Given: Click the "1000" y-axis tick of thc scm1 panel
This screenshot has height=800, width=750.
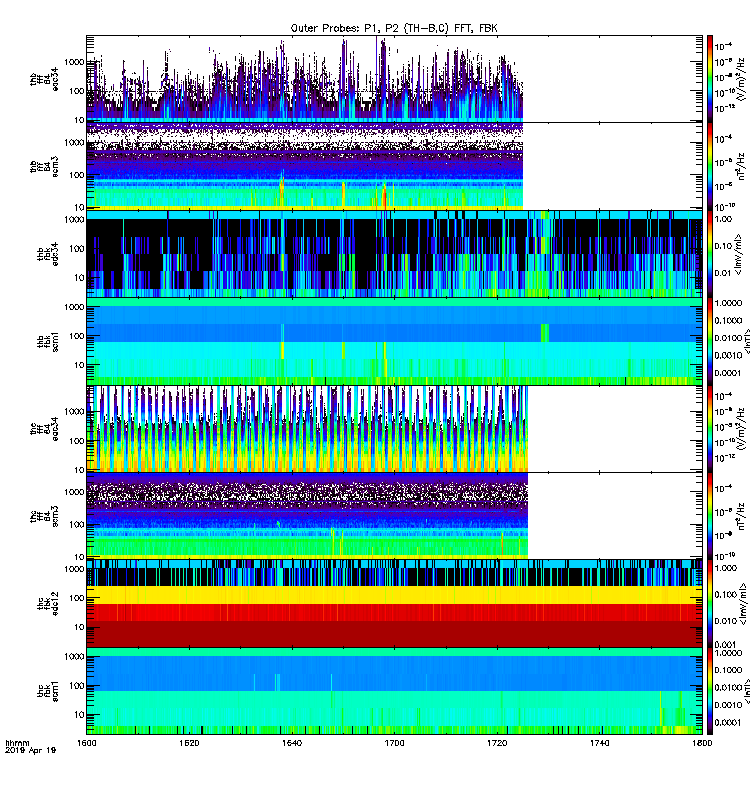Looking at the screenshot, I should click(74, 657).
